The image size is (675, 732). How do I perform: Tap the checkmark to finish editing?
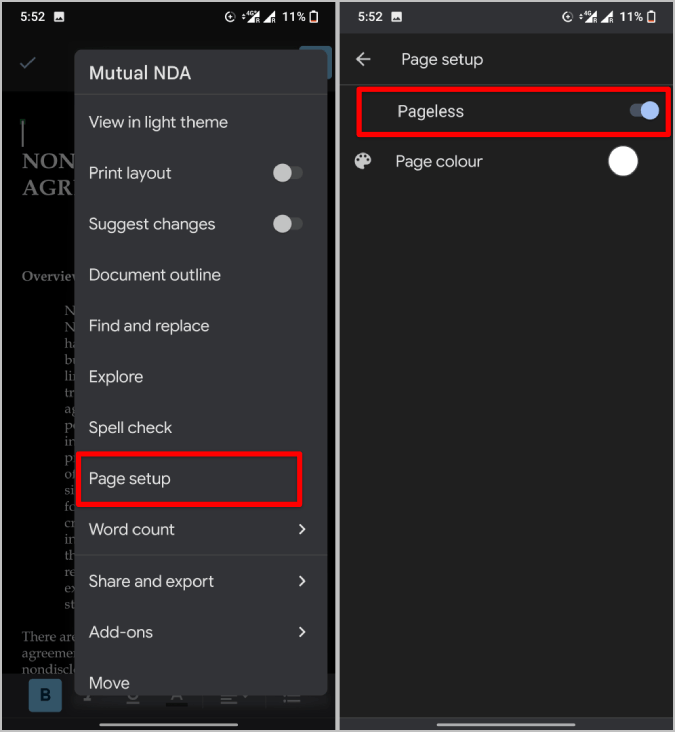(x=28, y=63)
